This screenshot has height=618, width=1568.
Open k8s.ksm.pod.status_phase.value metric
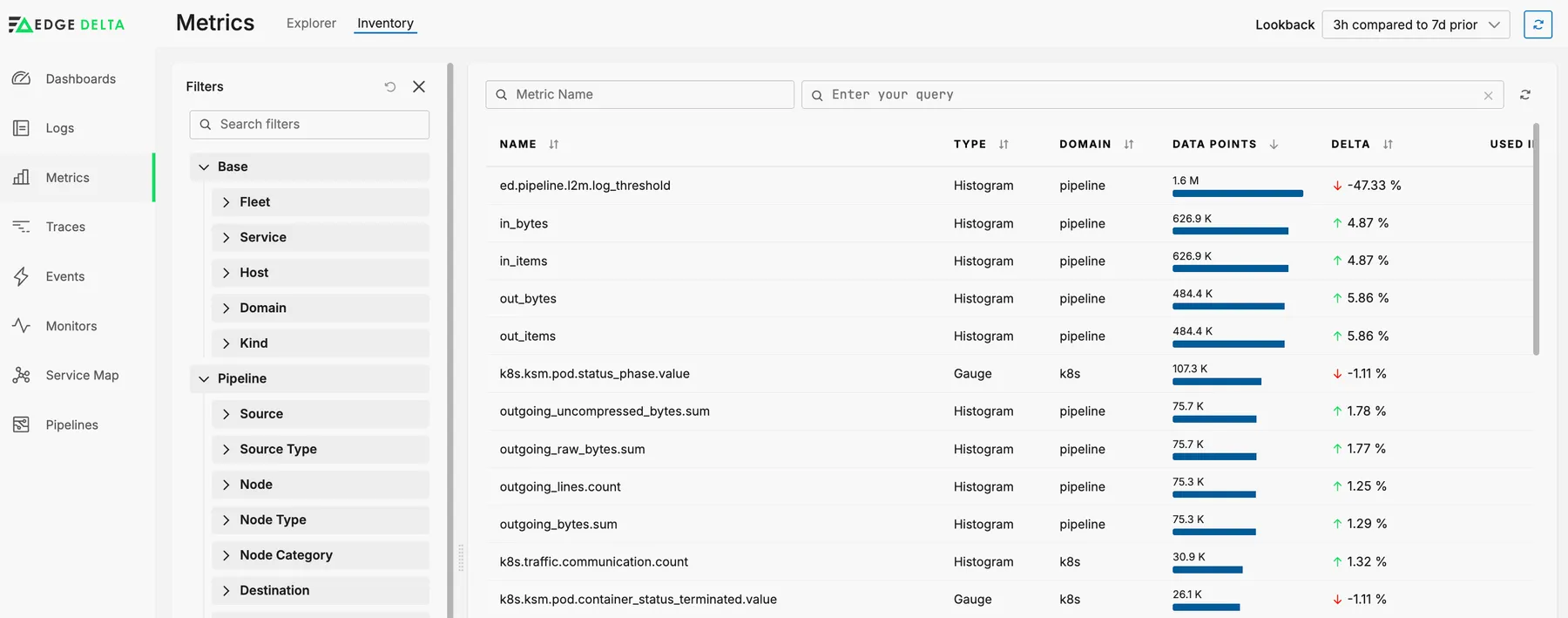tap(595, 374)
